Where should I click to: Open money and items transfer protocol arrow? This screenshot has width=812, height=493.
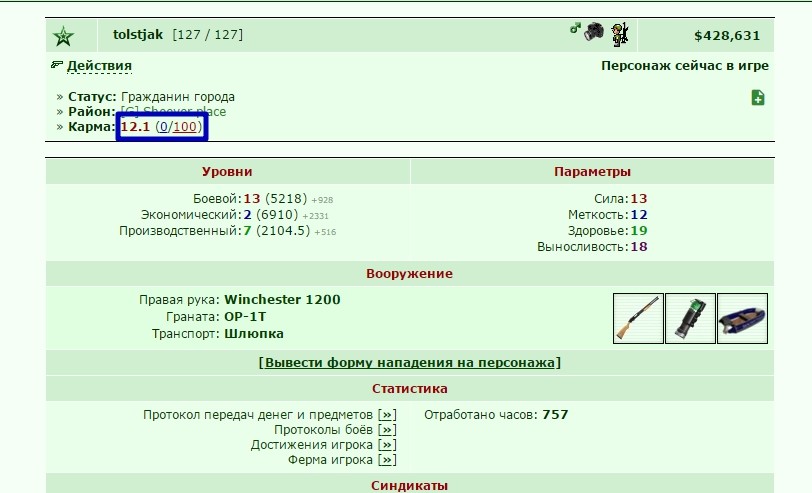(x=387, y=415)
